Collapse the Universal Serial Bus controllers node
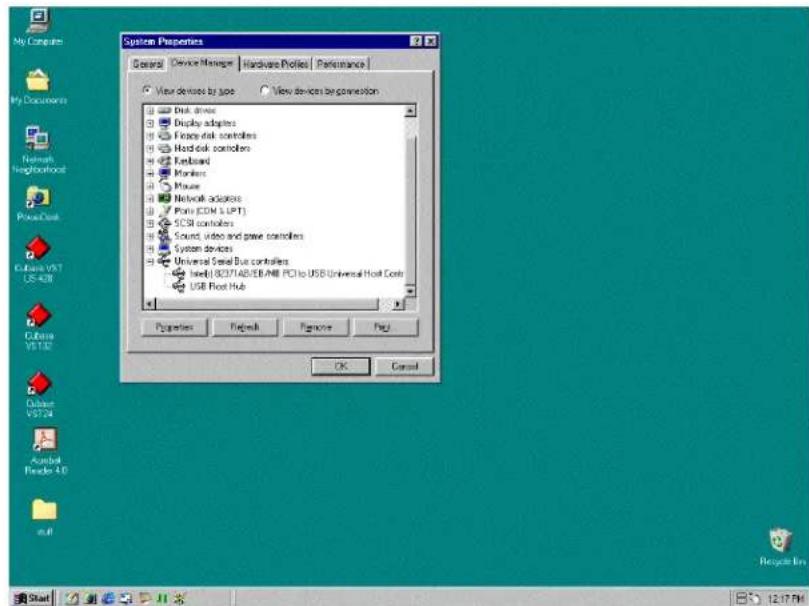Image resolution: width=809 pixels, height=606 pixels. 150,261
